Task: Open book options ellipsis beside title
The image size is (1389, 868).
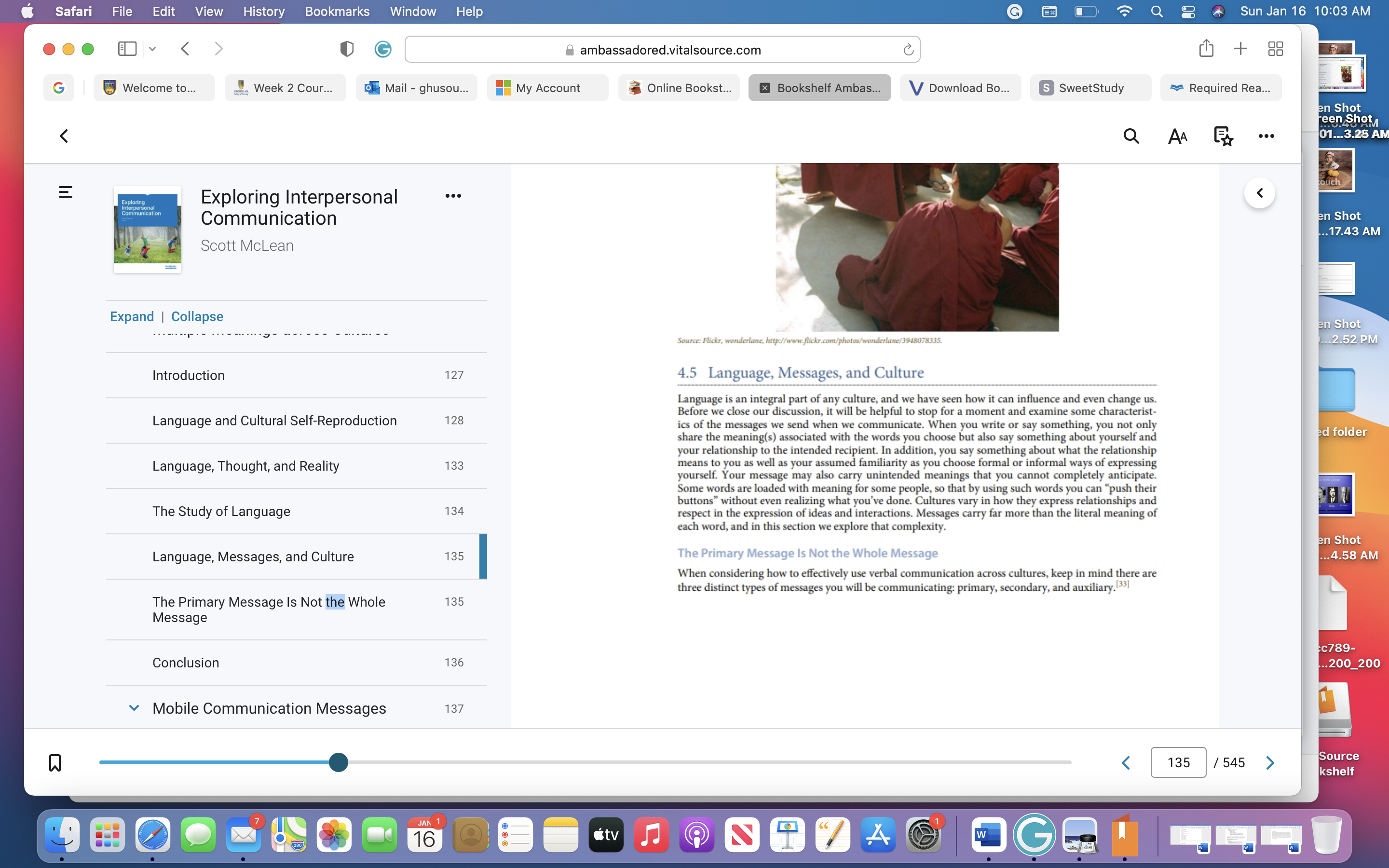Action: (453, 196)
